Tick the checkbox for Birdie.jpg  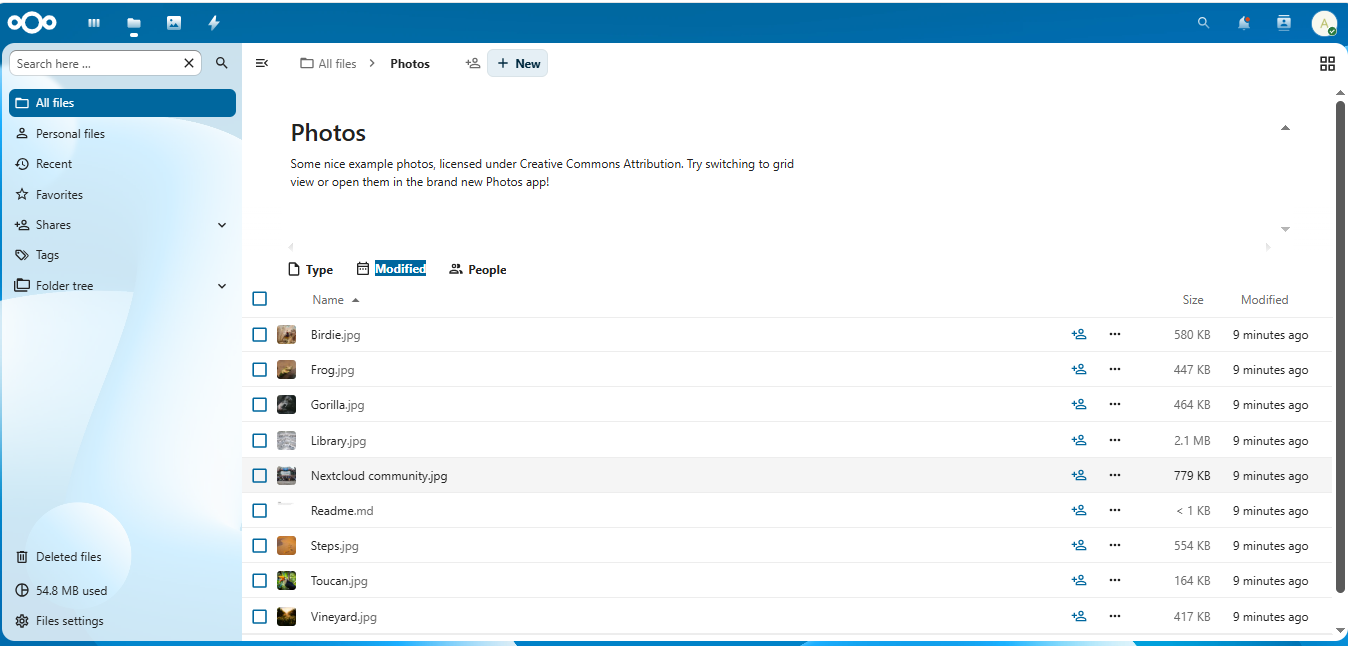point(260,335)
